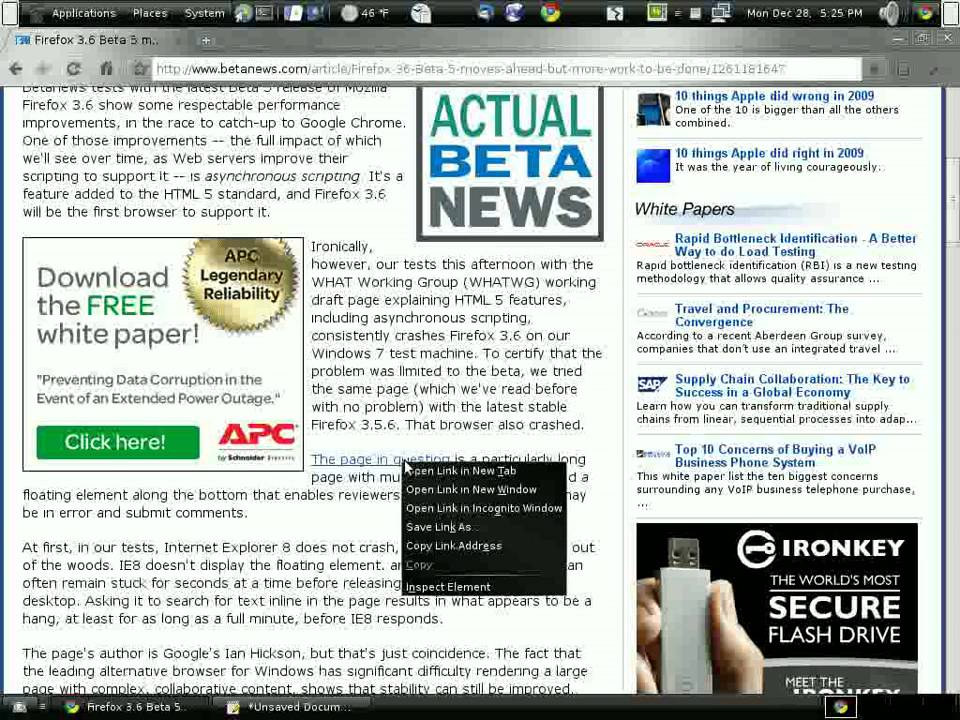This screenshot has width=960, height=720.
Task: Open the System menu
Action: click(x=204, y=13)
